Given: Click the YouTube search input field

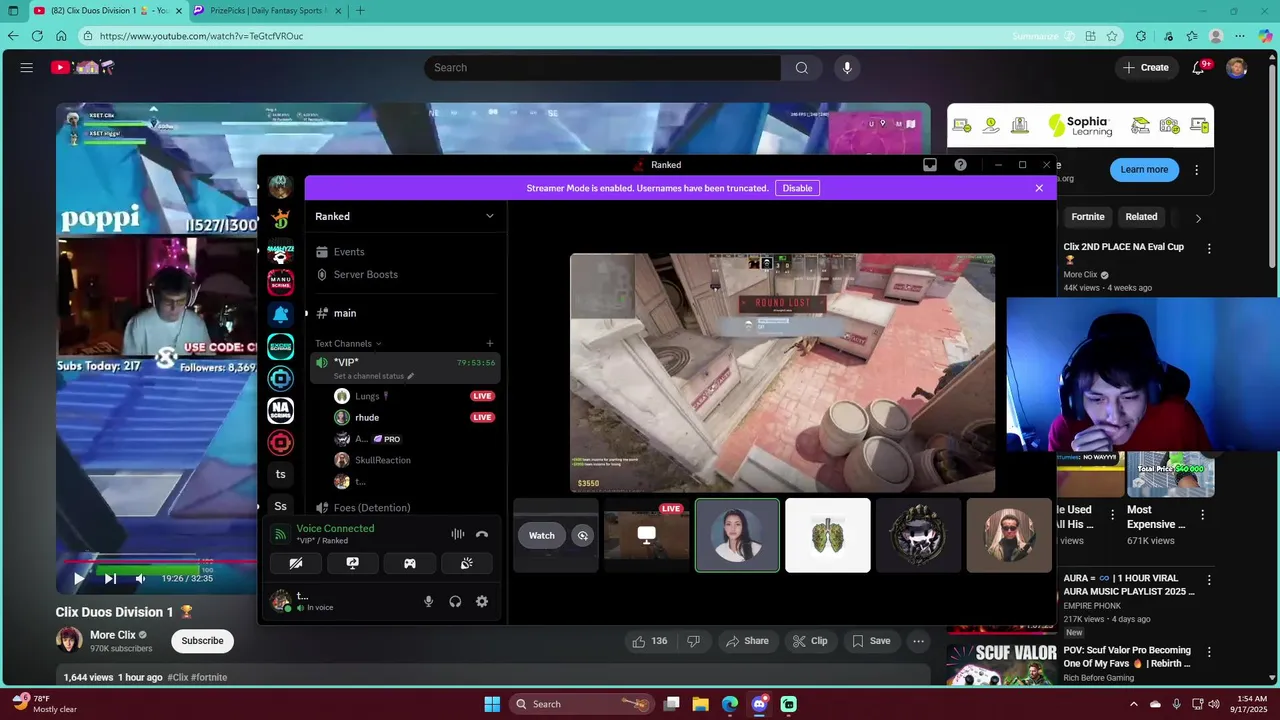Looking at the screenshot, I should click(602, 67).
